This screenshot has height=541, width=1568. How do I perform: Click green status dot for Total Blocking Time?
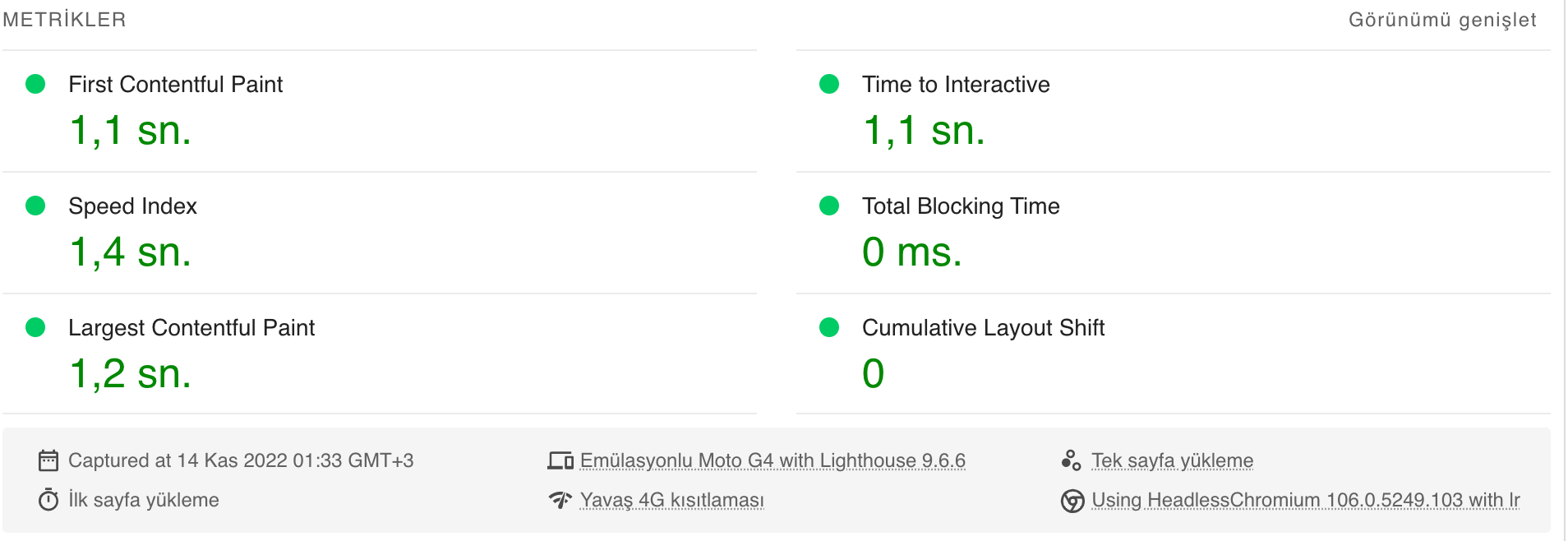pyautogui.click(x=829, y=206)
